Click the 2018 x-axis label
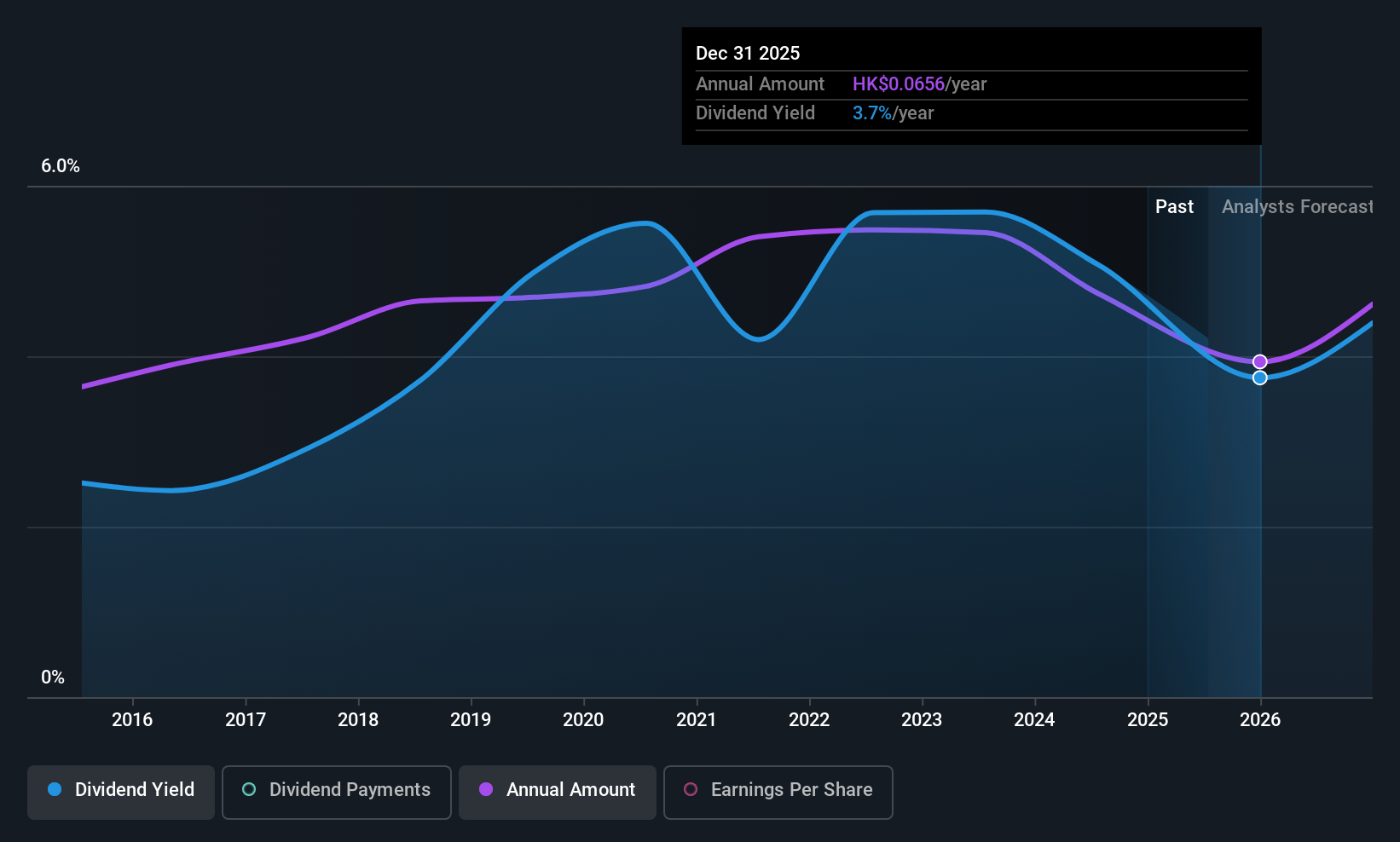Viewport: 1400px width, 842px height. [x=358, y=720]
